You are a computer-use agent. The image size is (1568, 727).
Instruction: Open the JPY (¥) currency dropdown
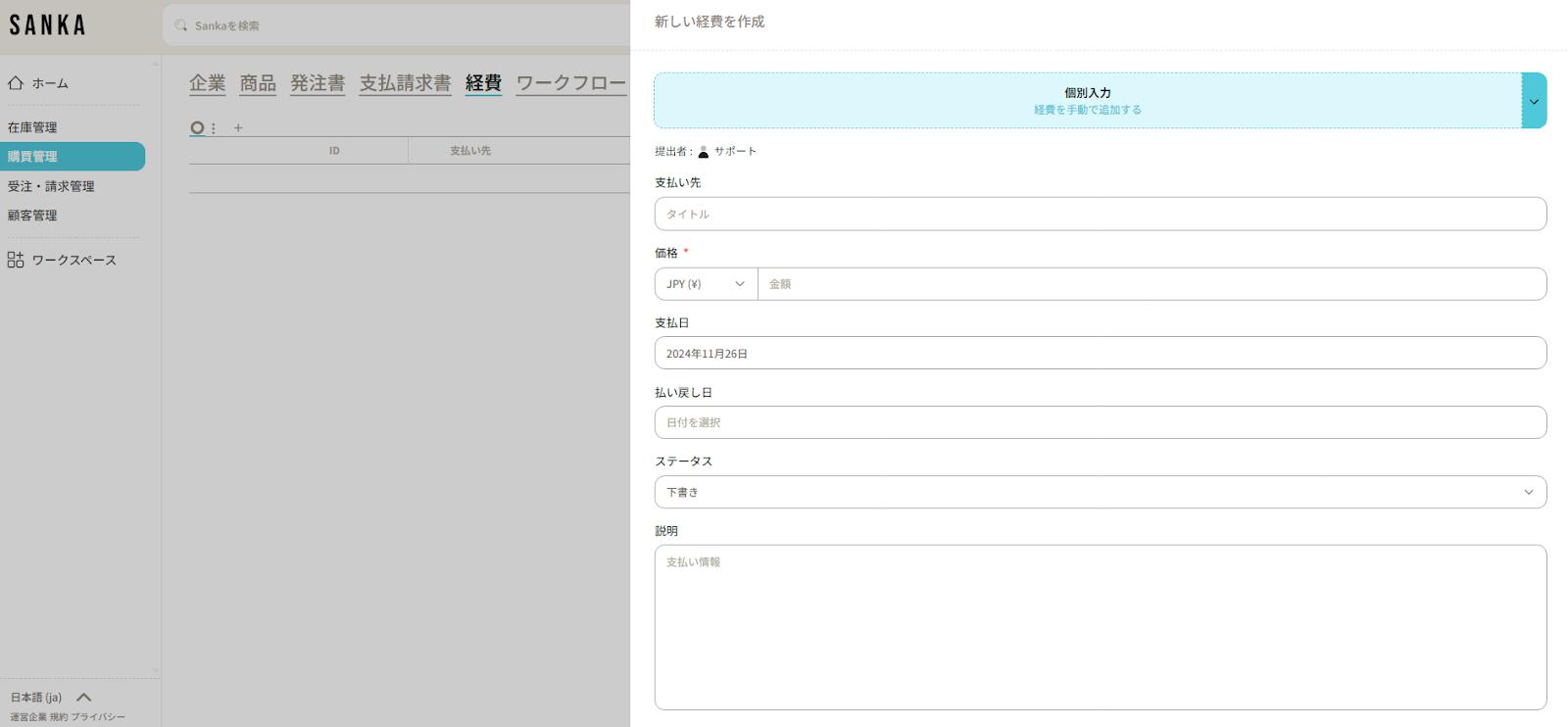click(x=706, y=284)
